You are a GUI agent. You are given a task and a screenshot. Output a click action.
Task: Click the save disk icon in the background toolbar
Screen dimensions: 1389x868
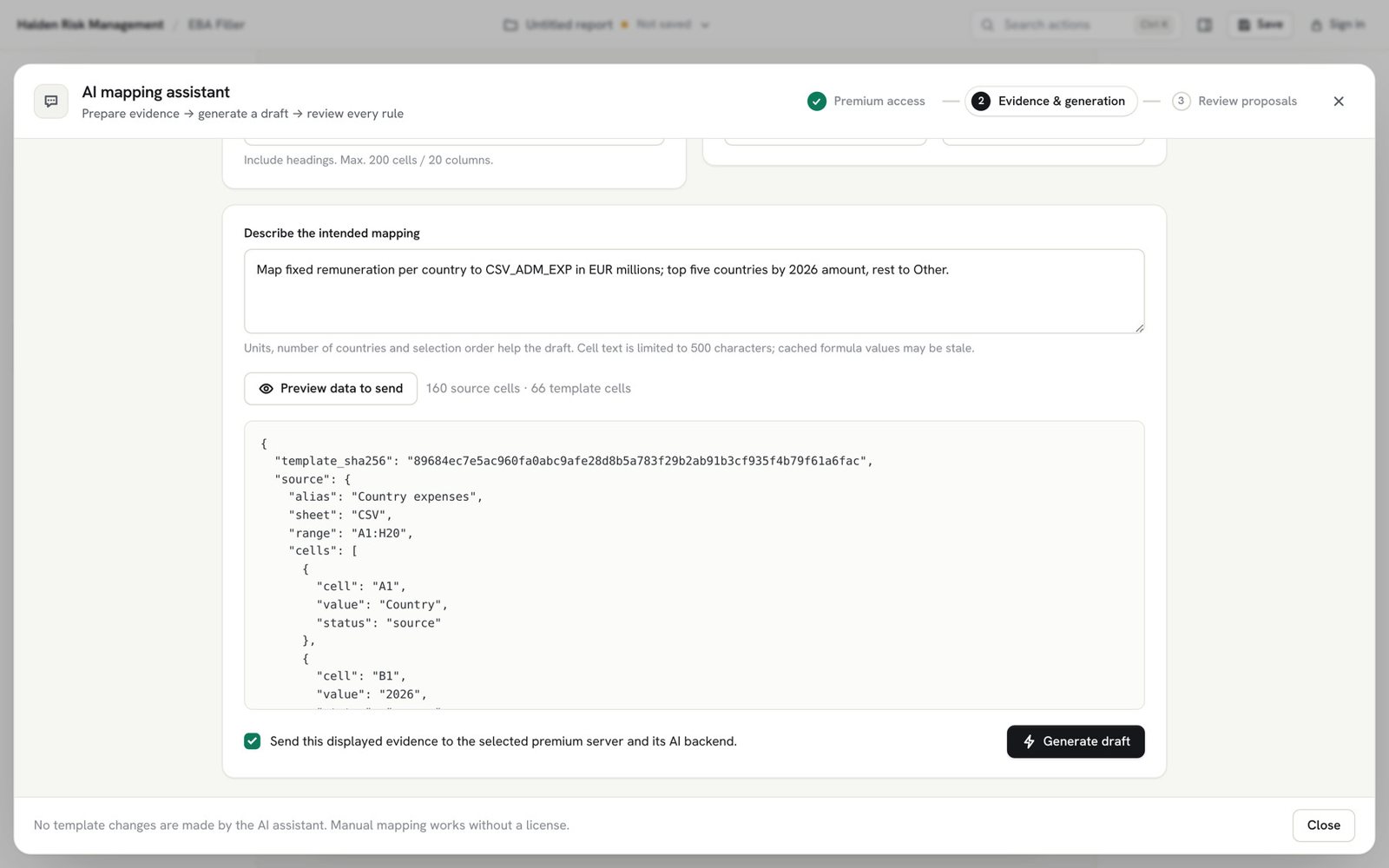1244,24
